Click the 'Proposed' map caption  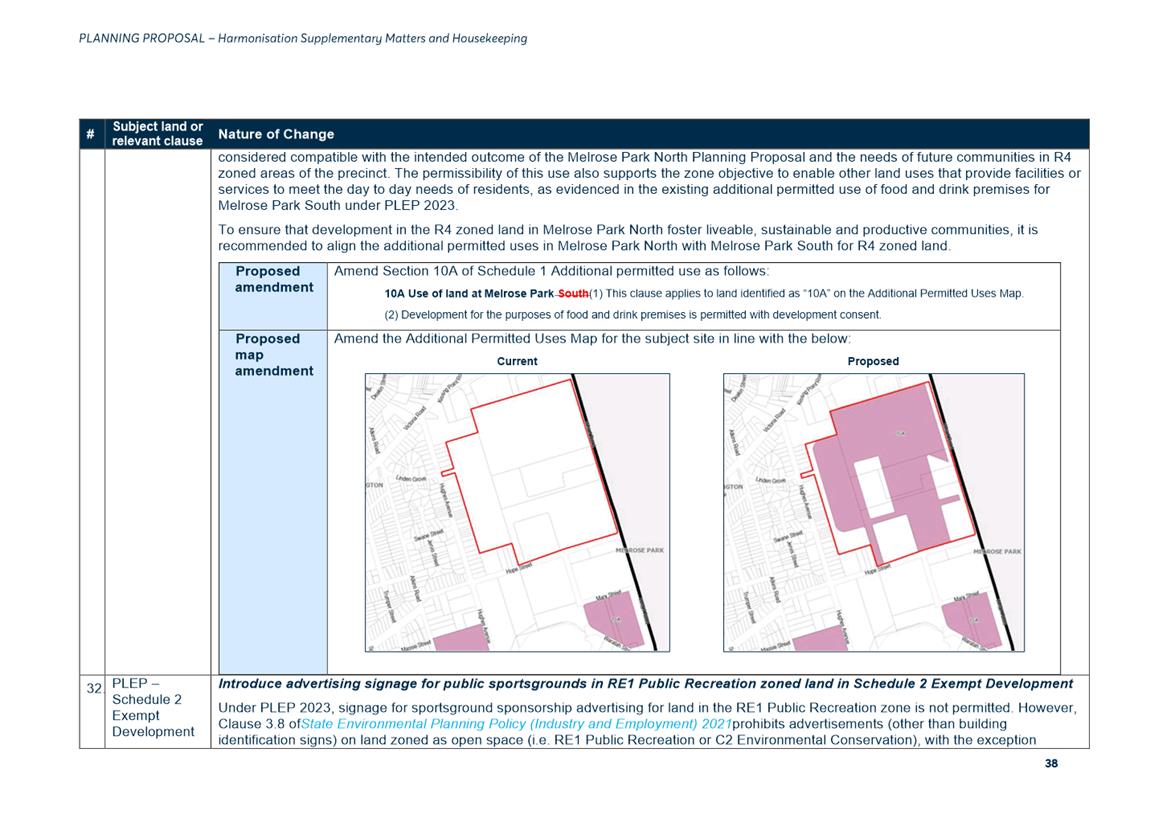tap(873, 361)
